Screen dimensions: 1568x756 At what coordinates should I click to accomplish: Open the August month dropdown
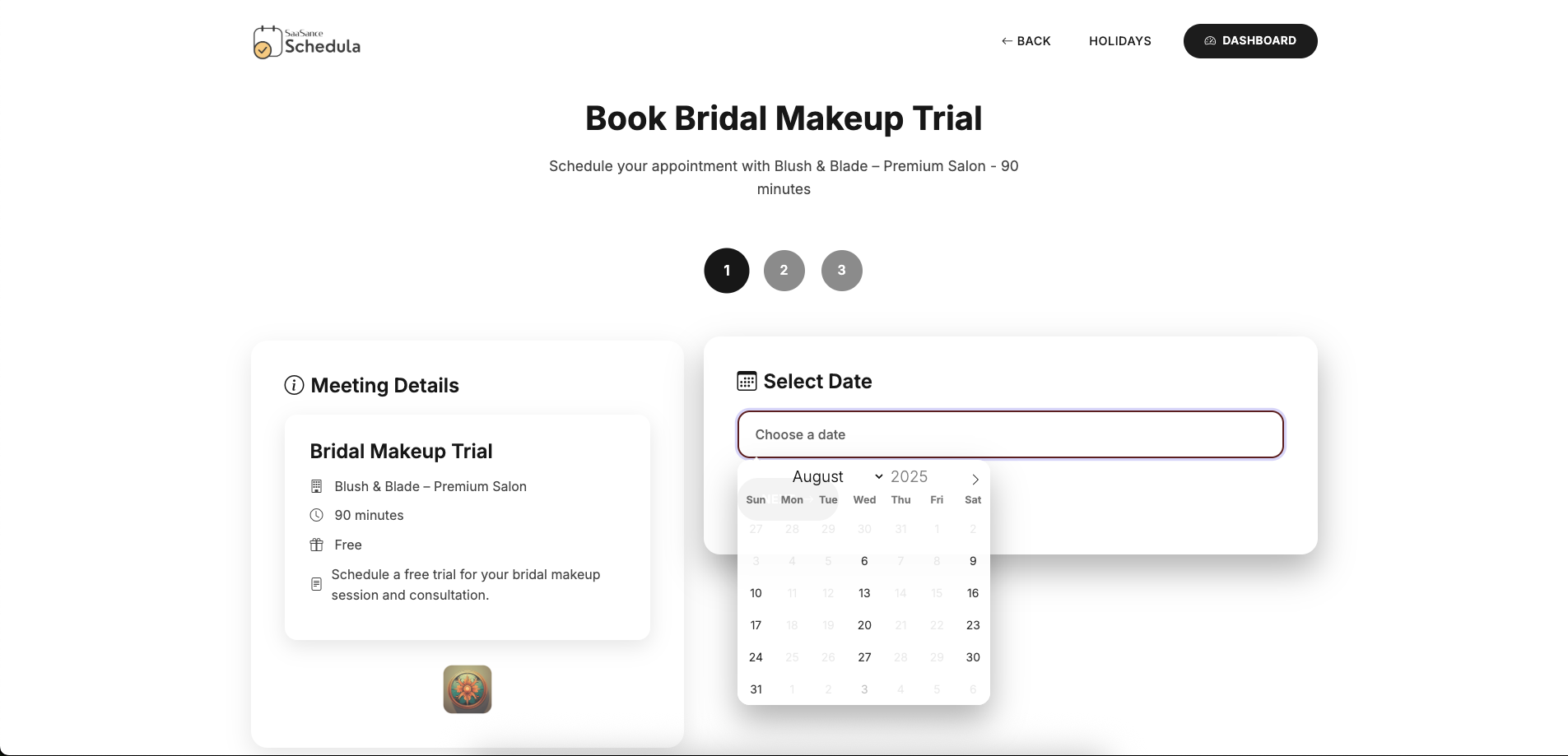pos(831,476)
